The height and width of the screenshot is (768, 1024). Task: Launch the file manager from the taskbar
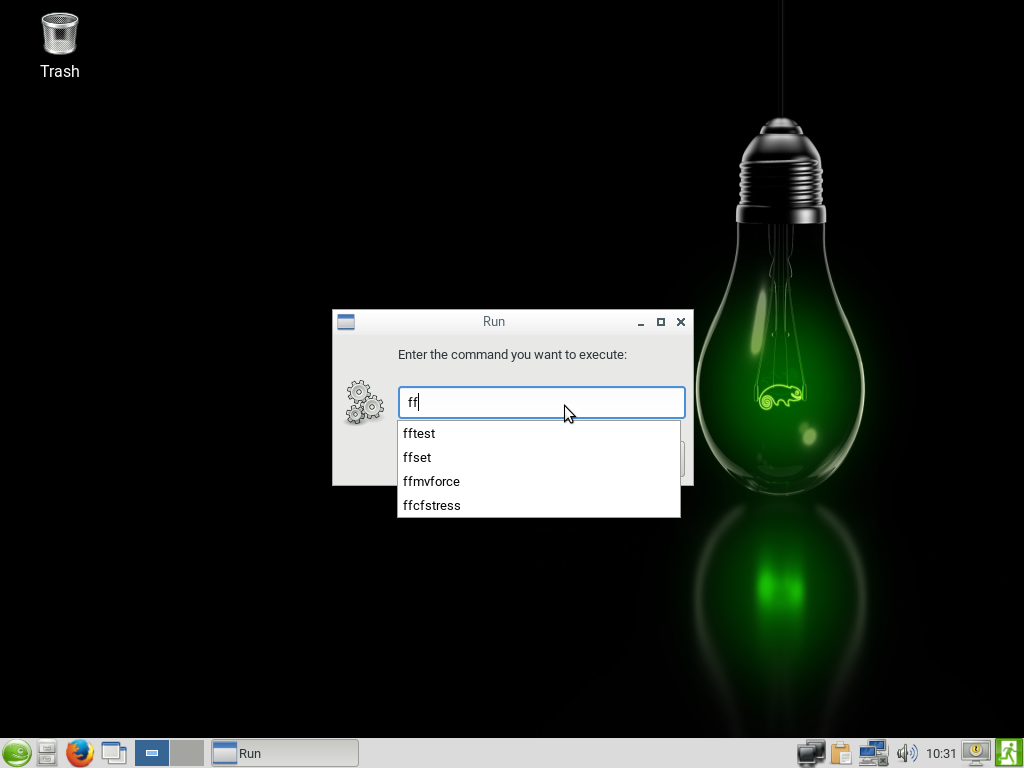click(x=47, y=753)
